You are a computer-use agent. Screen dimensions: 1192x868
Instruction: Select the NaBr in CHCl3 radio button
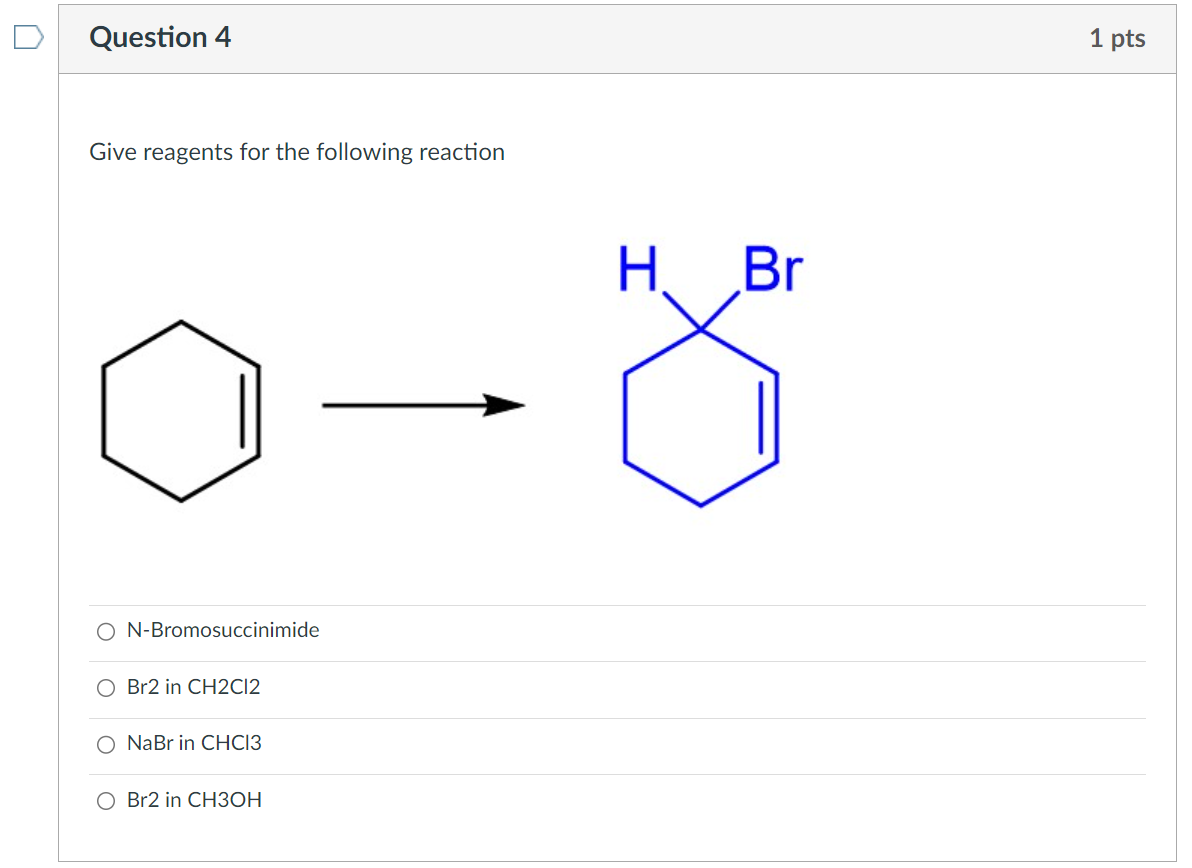106,743
